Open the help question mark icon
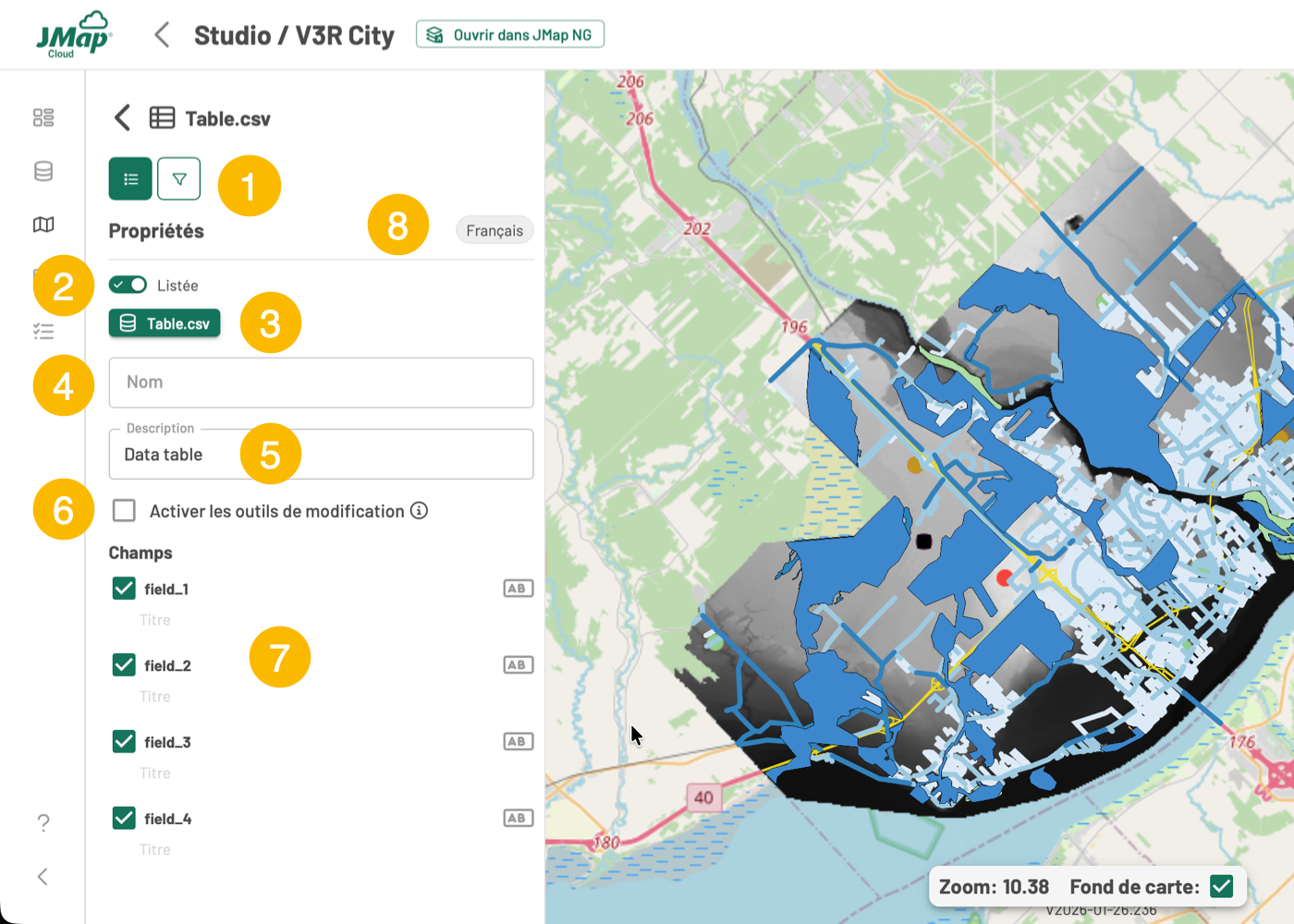This screenshot has width=1294, height=924. (x=43, y=822)
